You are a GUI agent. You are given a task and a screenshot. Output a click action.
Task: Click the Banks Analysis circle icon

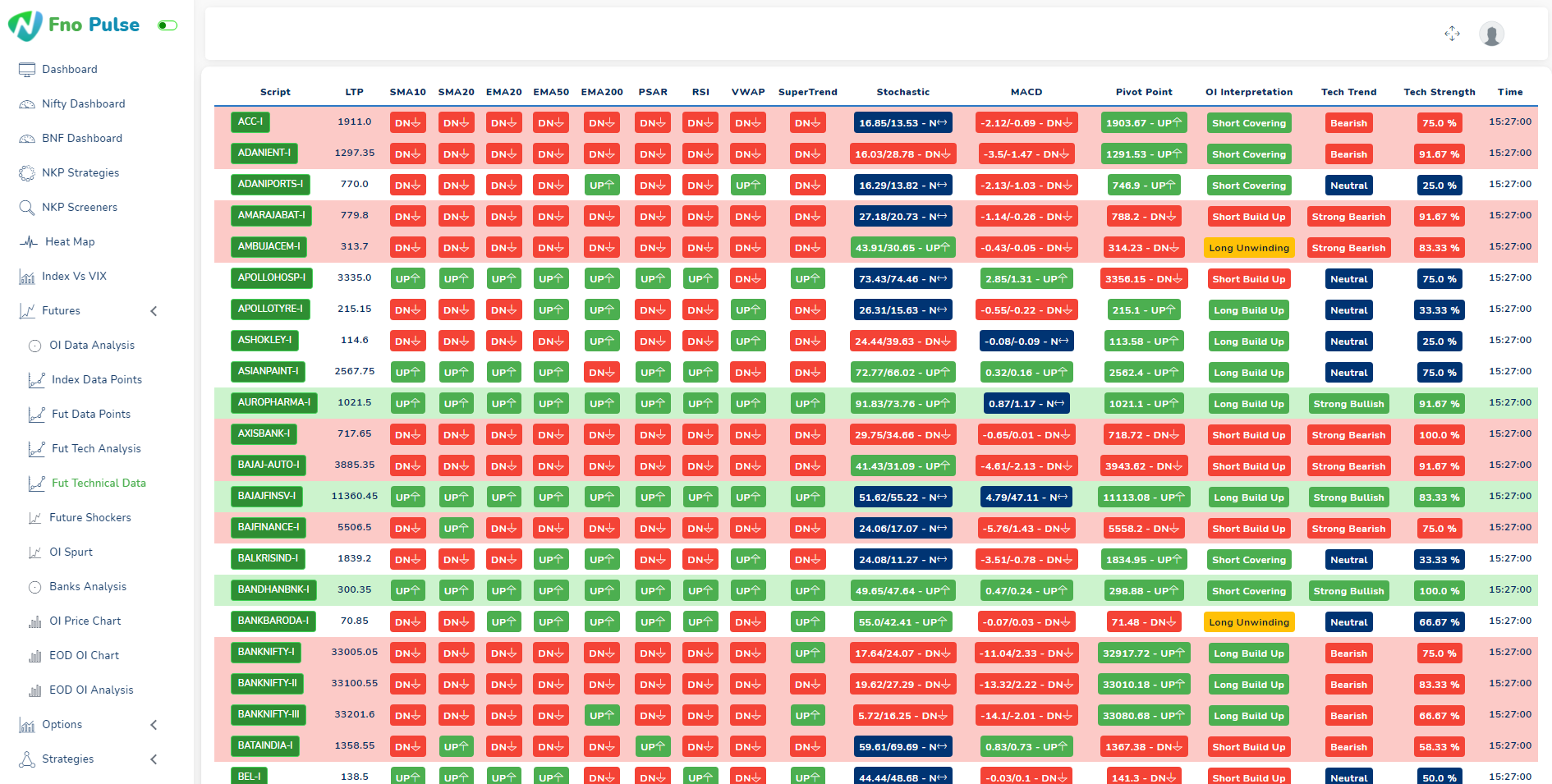coord(35,587)
